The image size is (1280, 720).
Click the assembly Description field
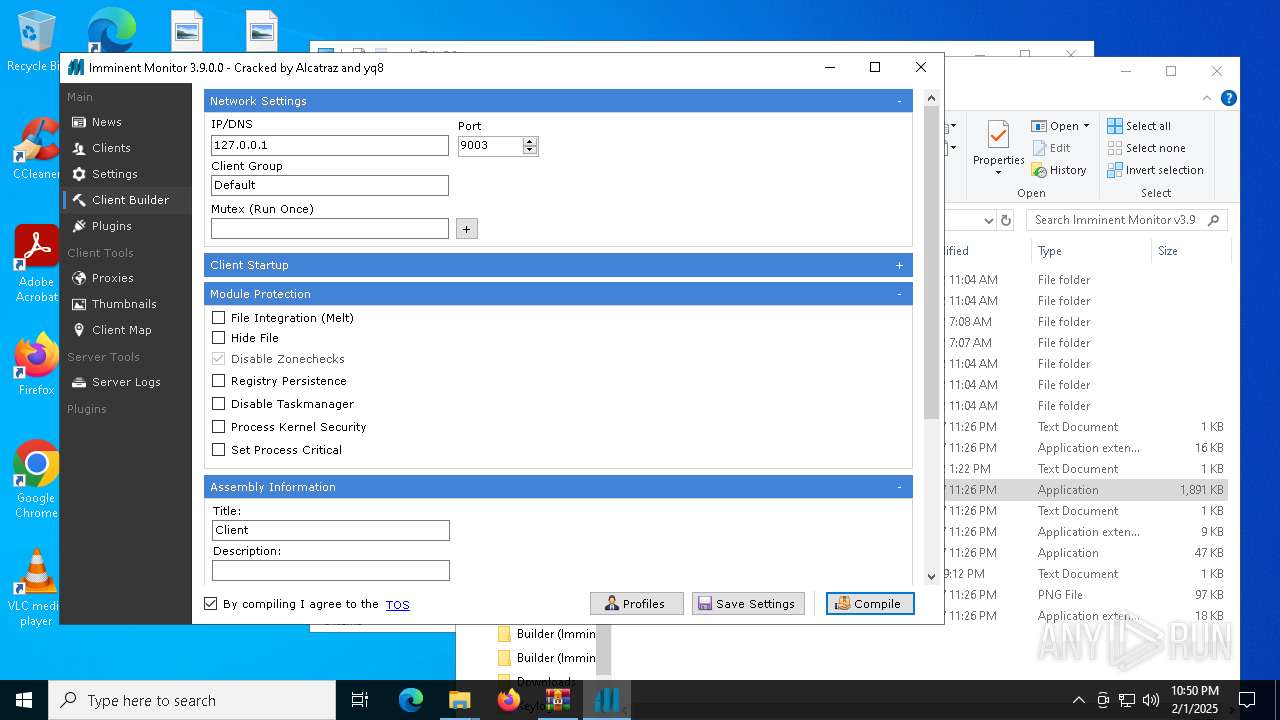tap(331, 570)
